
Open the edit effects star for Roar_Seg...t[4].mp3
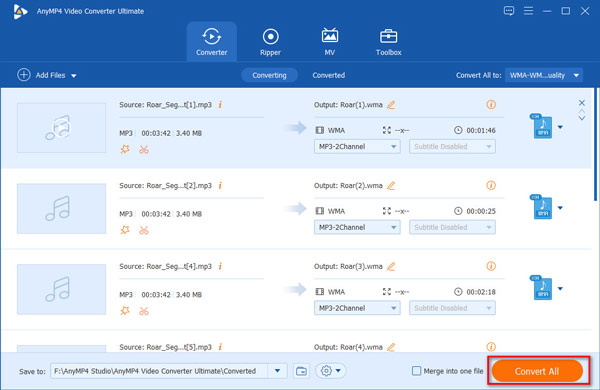pos(125,311)
